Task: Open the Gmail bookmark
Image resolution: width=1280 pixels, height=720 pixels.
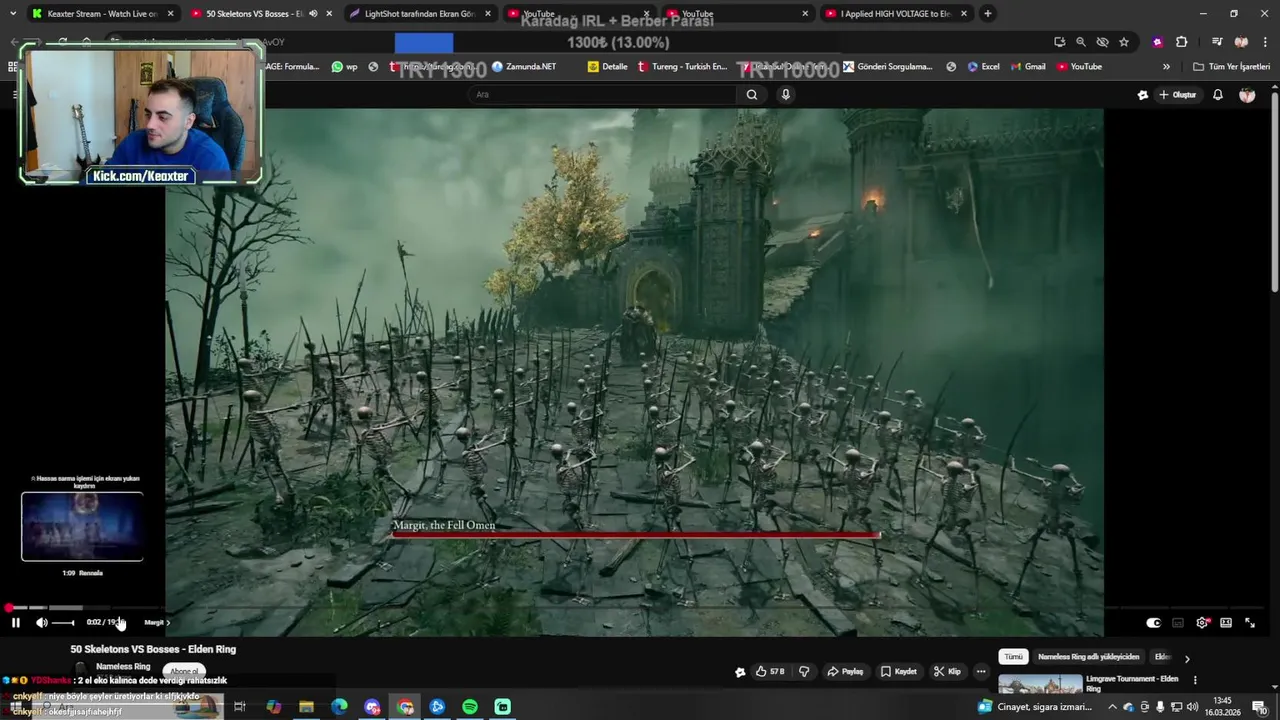Action: (1028, 67)
